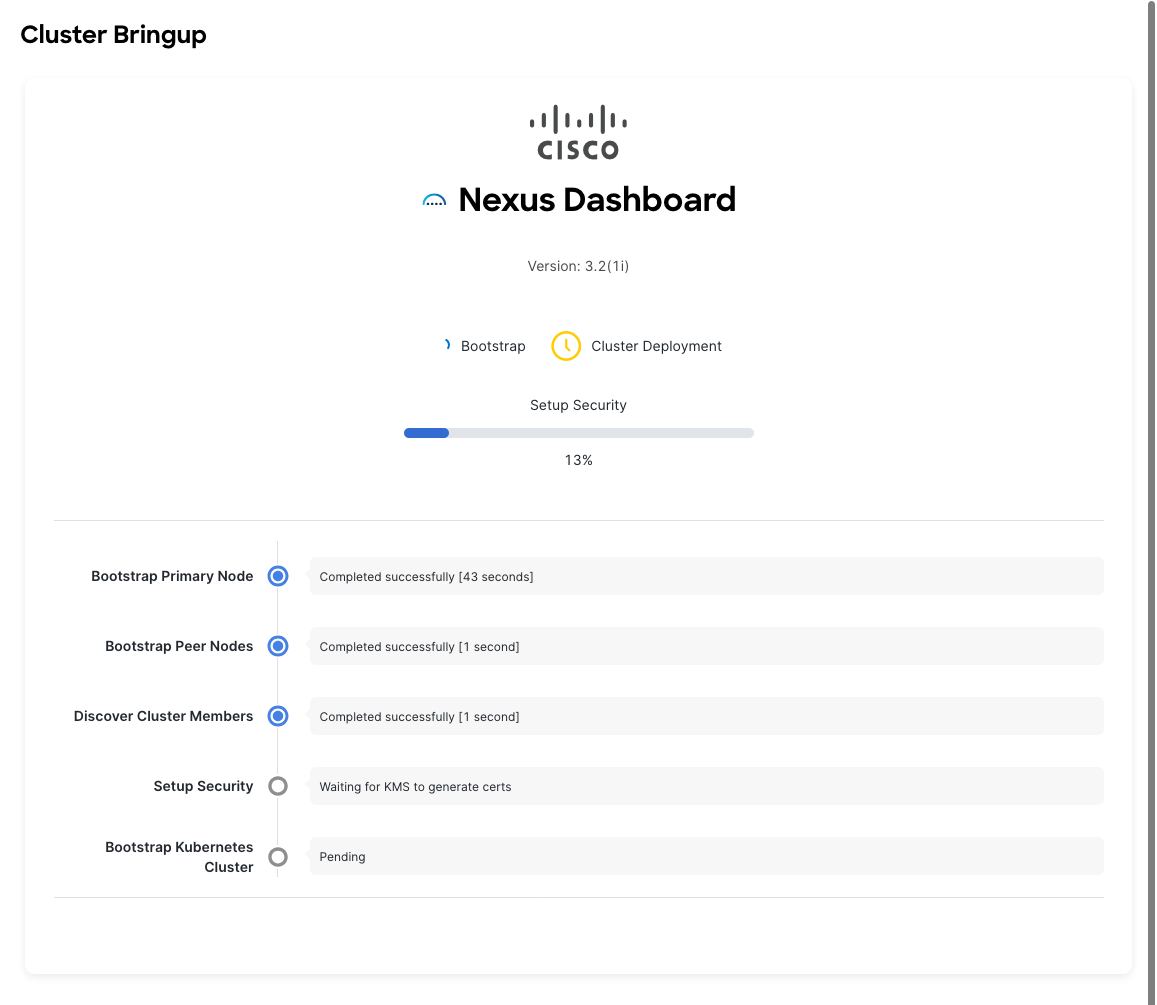Image resolution: width=1157 pixels, height=1005 pixels.
Task: Click the Setup Security step label
Action: (203, 787)
